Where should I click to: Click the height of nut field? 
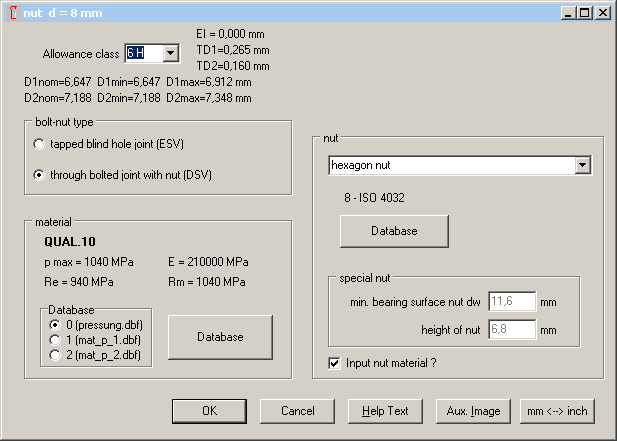point(512,328)
